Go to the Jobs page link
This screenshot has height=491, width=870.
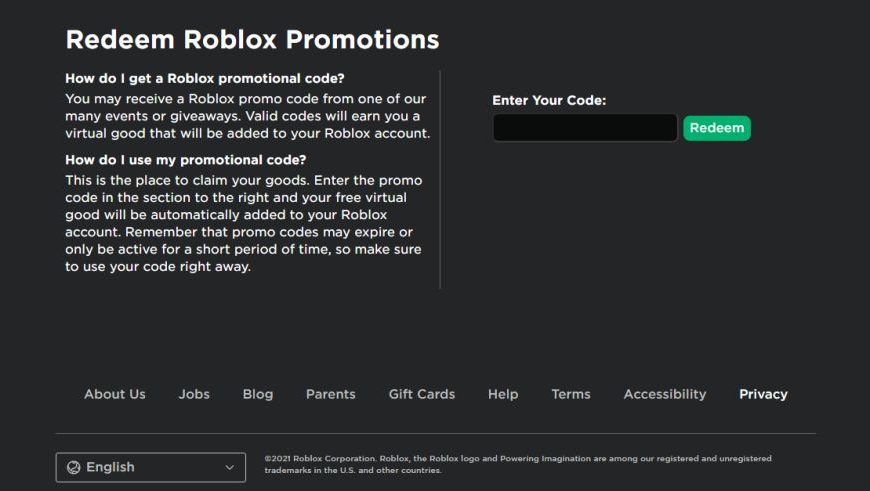coord(194,394)
